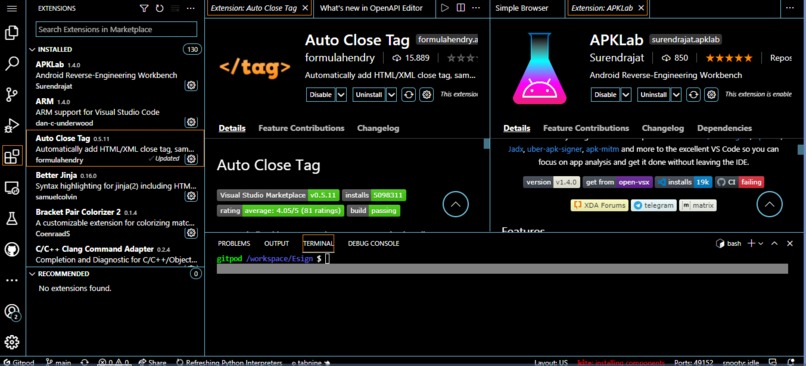Switch to What's new in OpenAPI Editor tab
The width and height of the screenshot is (806, 366).
click(x=371, y=8)
